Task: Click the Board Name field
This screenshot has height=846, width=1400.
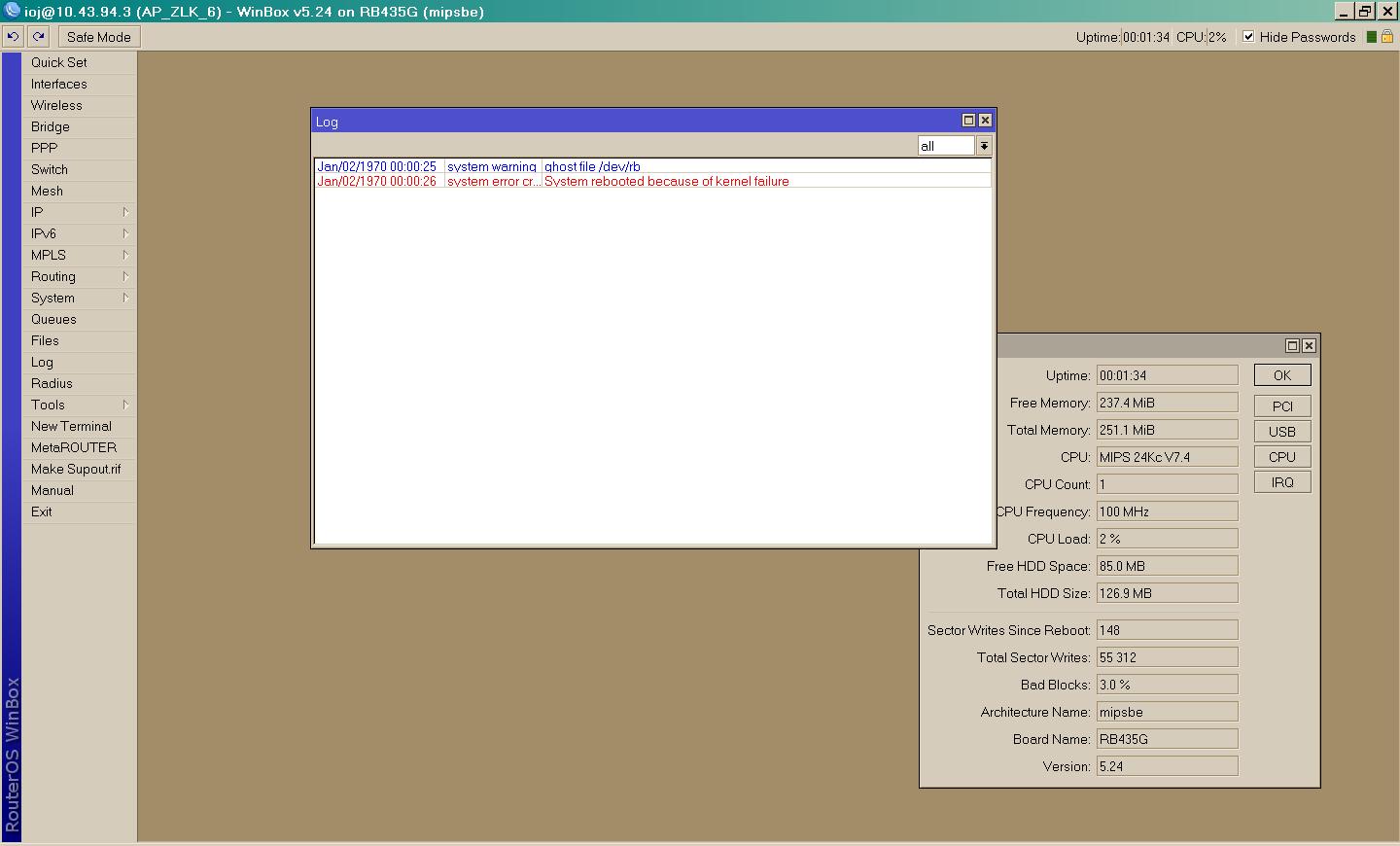Action: tap(1167, 739)
